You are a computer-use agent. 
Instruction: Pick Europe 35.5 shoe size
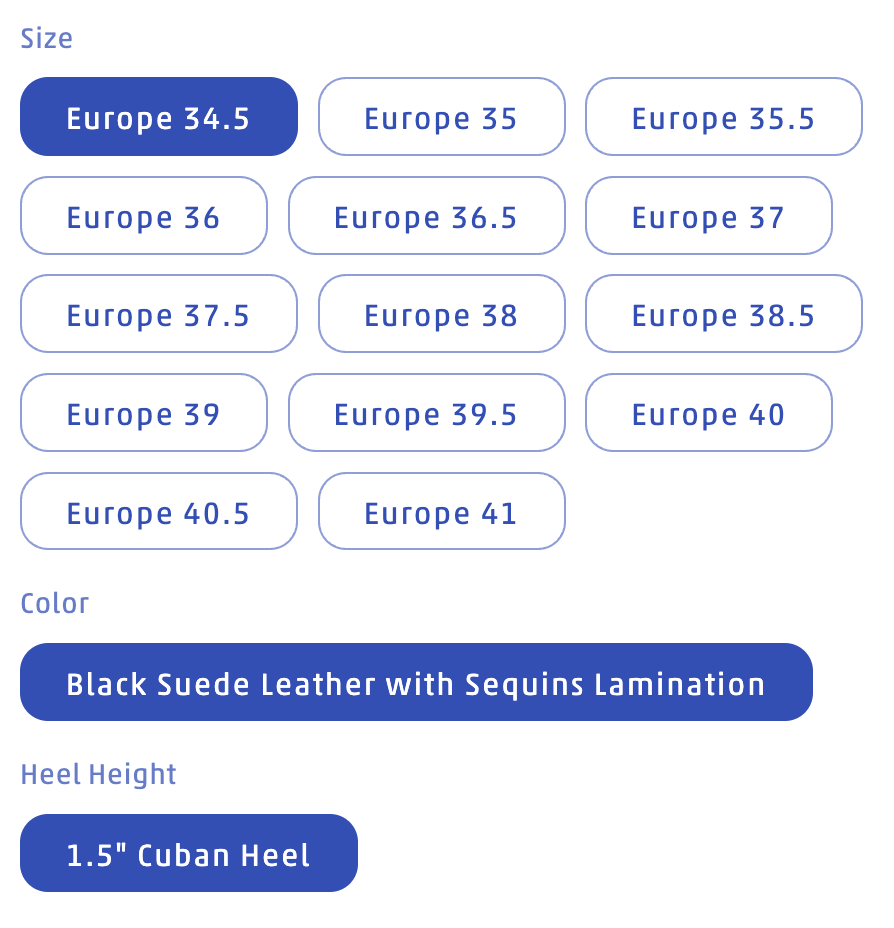723,117
